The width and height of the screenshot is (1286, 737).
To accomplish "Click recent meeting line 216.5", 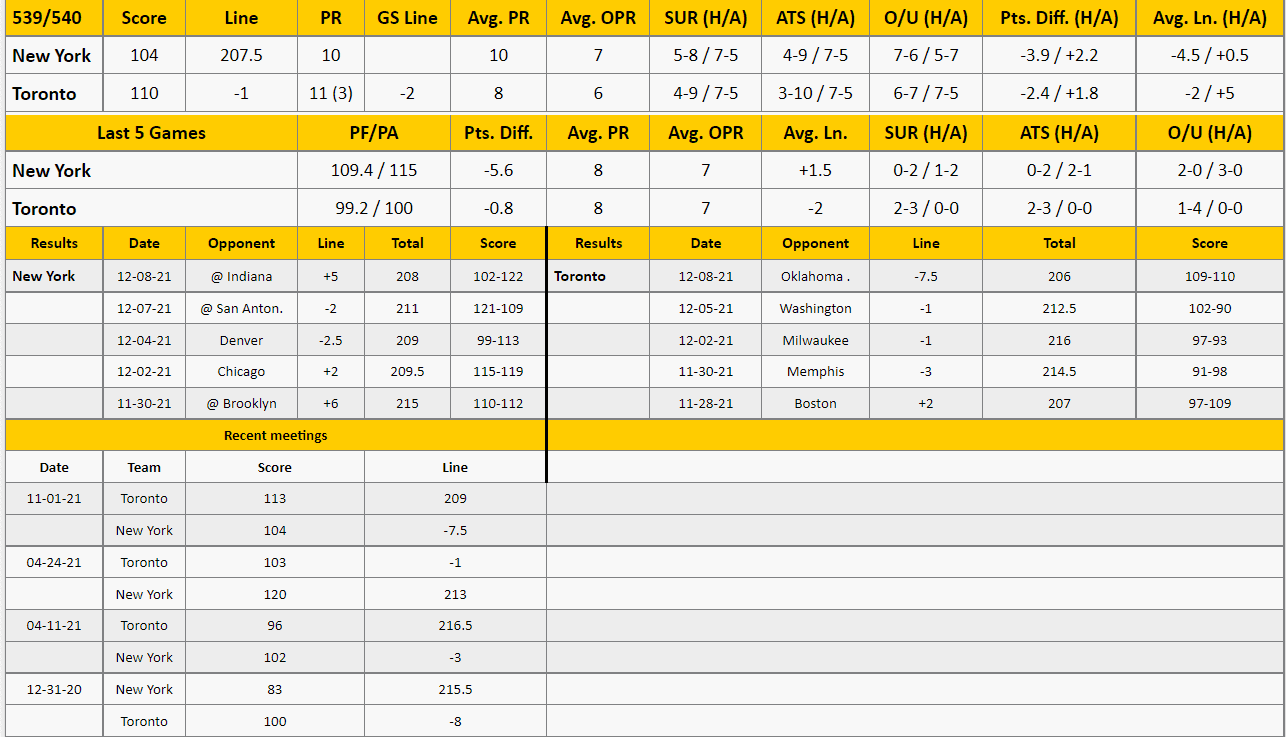I will (x=455, y=626).
